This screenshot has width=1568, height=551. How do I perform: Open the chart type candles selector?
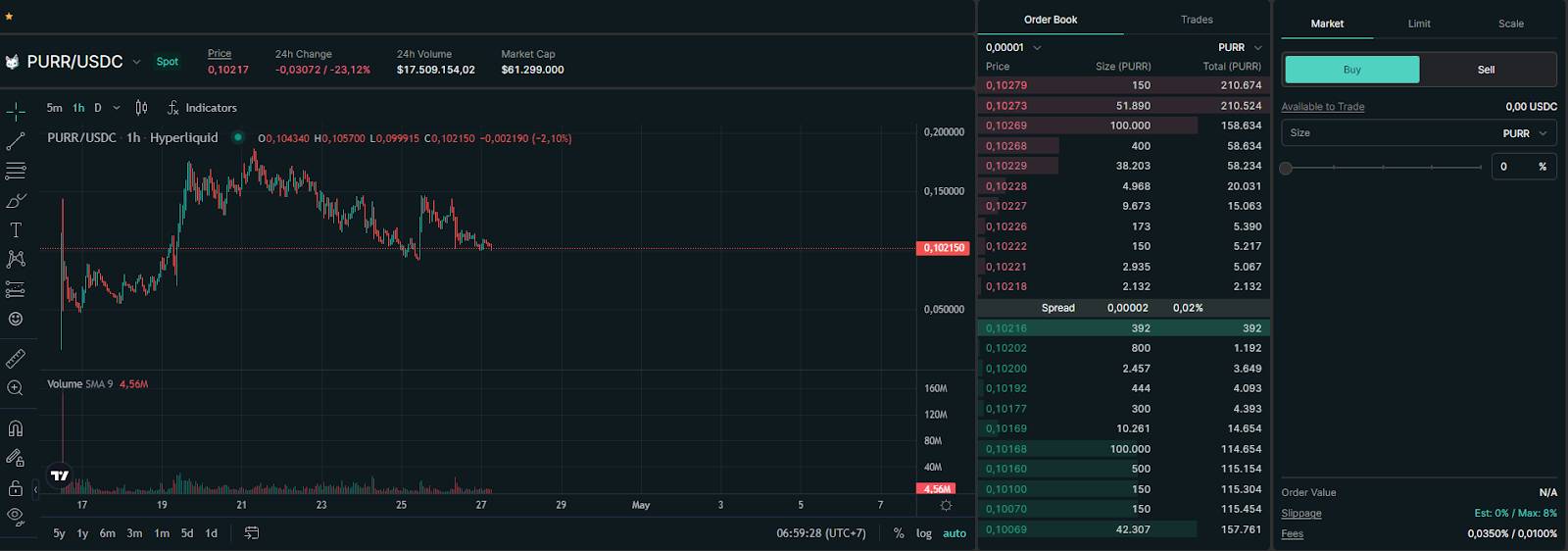point(141,108)
